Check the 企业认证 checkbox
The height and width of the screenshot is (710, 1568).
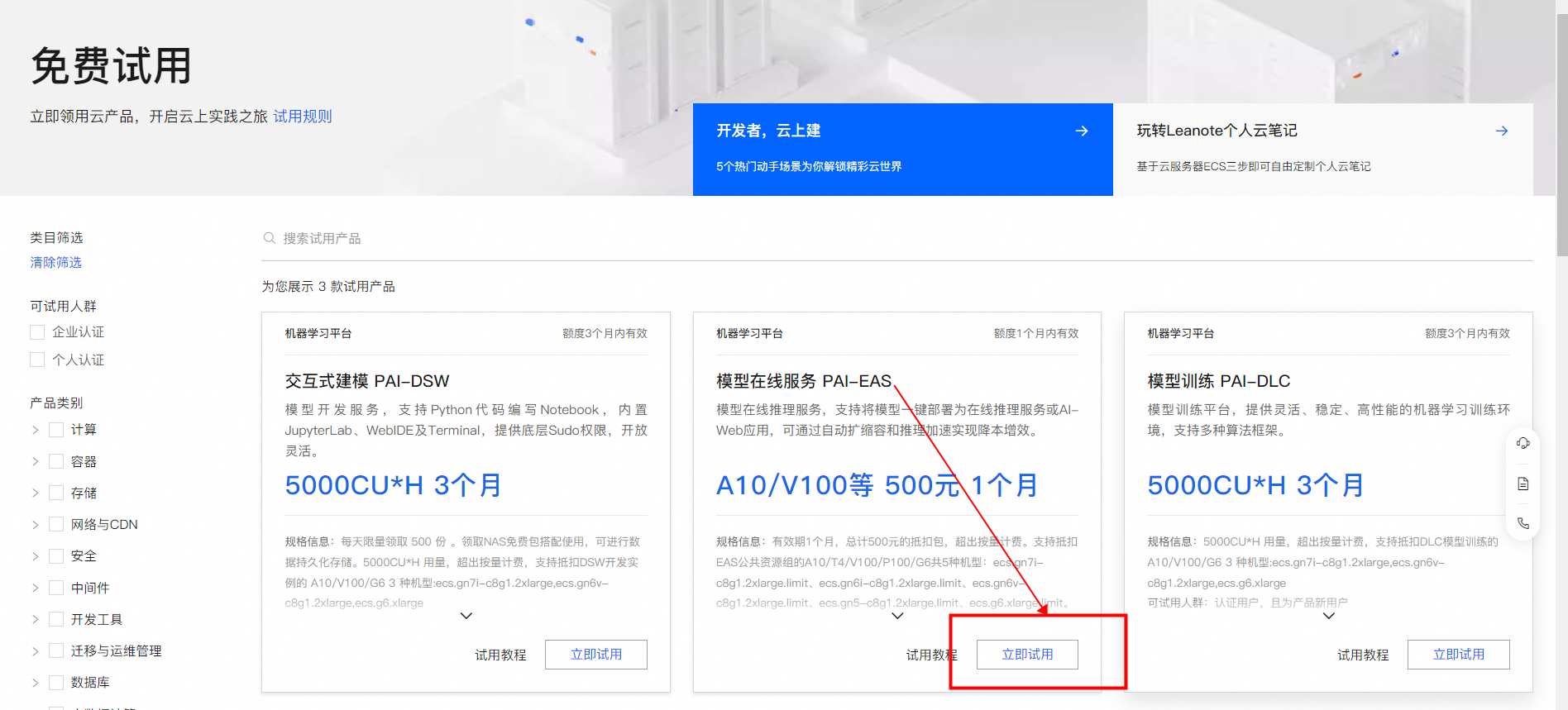coord(37,332)
